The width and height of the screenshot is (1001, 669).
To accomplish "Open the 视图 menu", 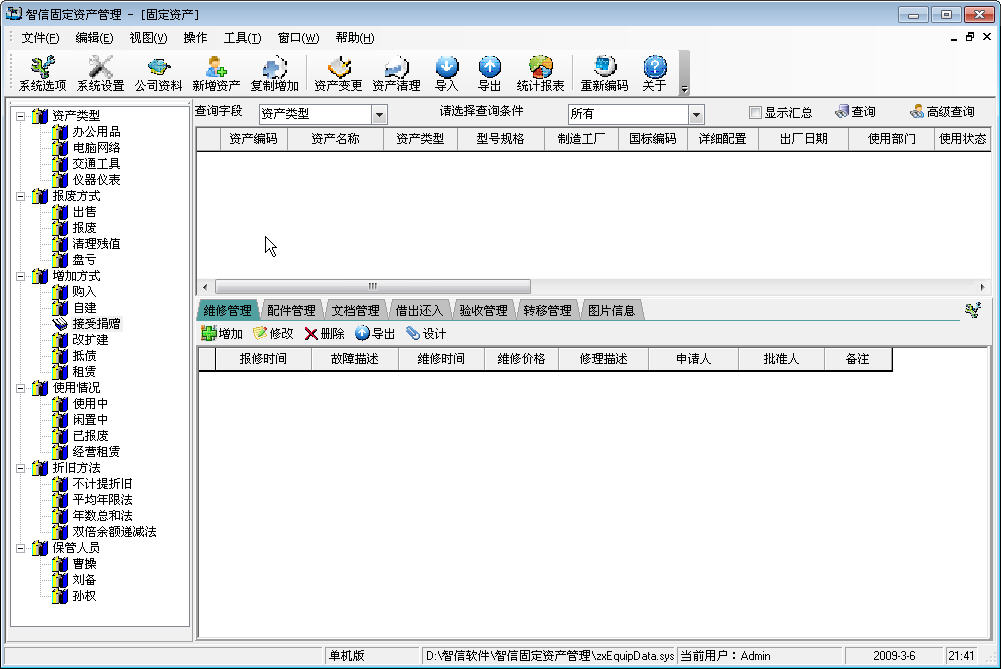I will coord(148,38).
